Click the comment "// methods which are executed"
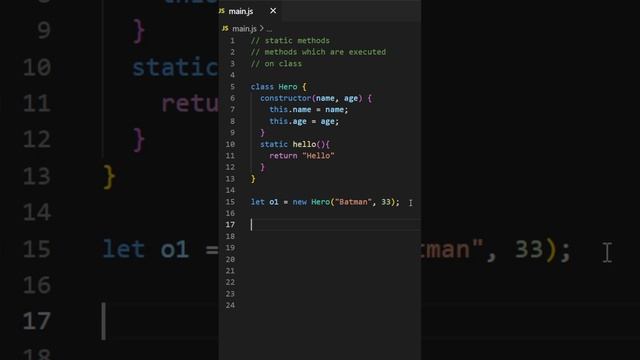Viewport: 640px width, 360px height. [318, 52]
